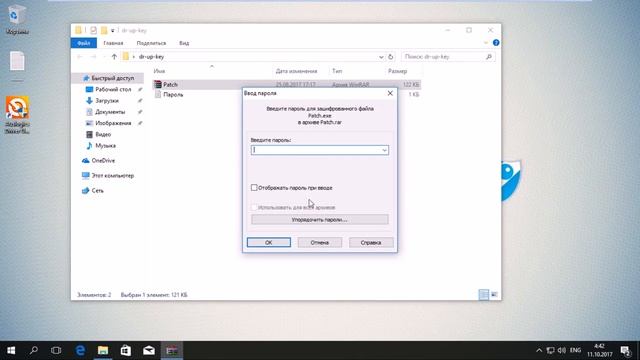Viewport: 640px width, 360px height.
Task: Switch to WinRAR taskbar button
Action: click(172, 350)
